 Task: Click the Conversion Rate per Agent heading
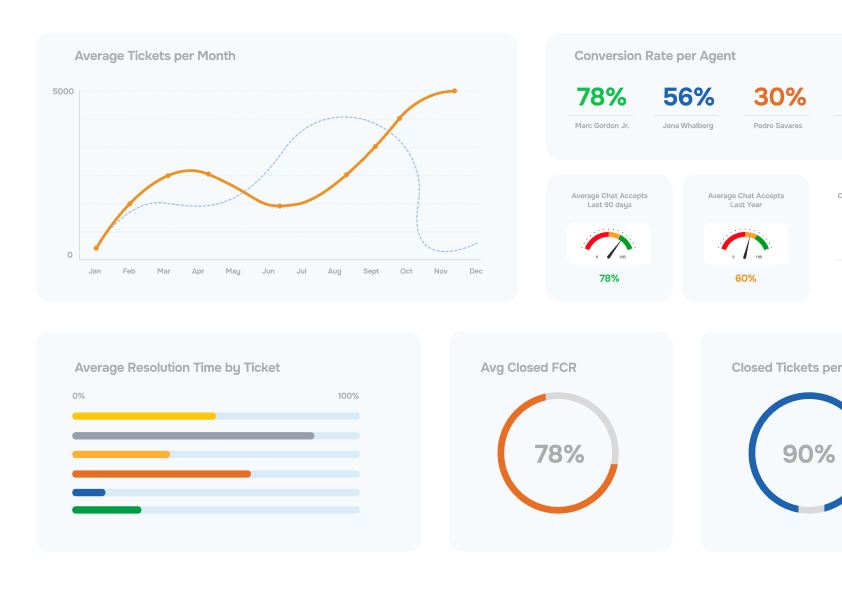coord(655,56)
